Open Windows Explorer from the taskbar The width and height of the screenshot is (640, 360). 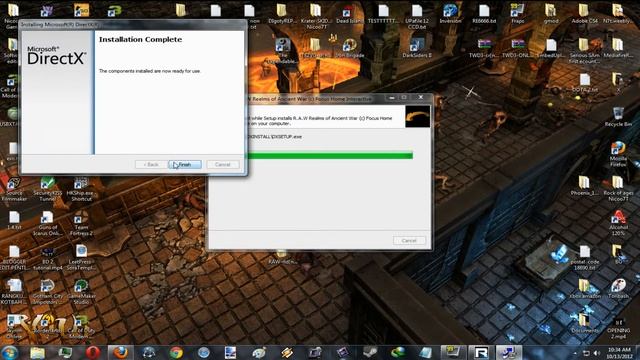pyautogui.click(x=37, y=353)
